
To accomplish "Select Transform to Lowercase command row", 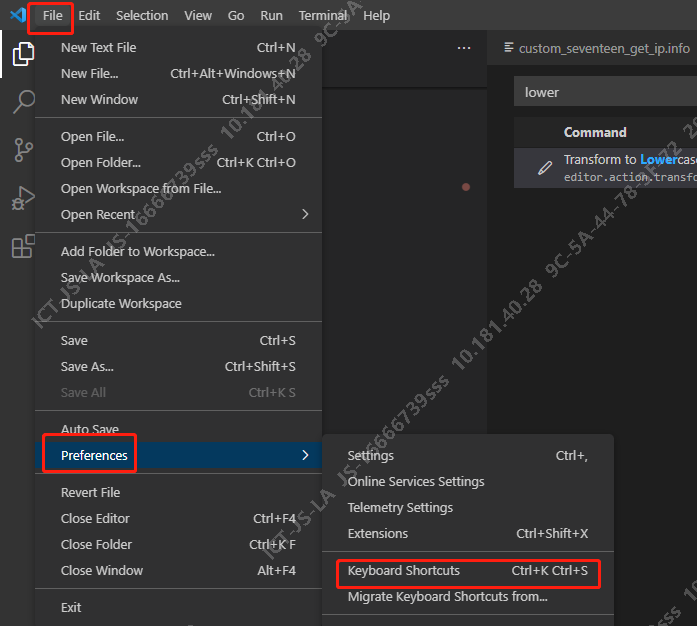I will tap(620, 167).
